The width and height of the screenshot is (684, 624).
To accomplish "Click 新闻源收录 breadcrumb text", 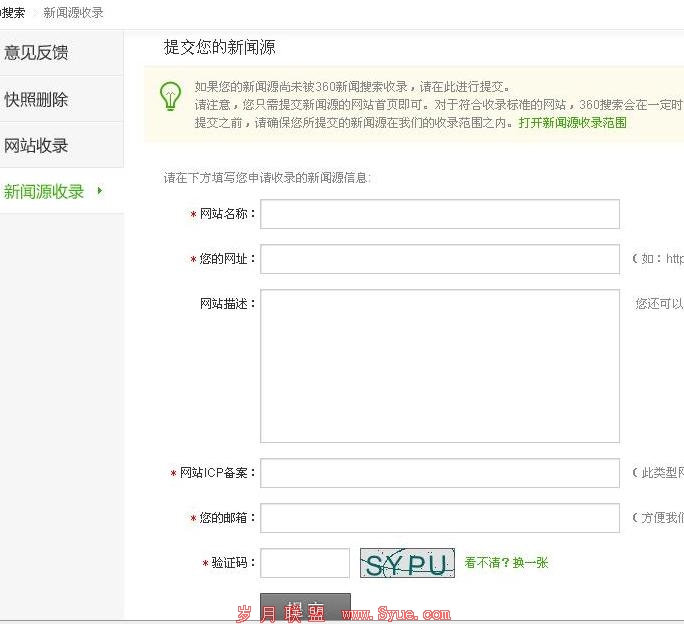I will [73, 13].
